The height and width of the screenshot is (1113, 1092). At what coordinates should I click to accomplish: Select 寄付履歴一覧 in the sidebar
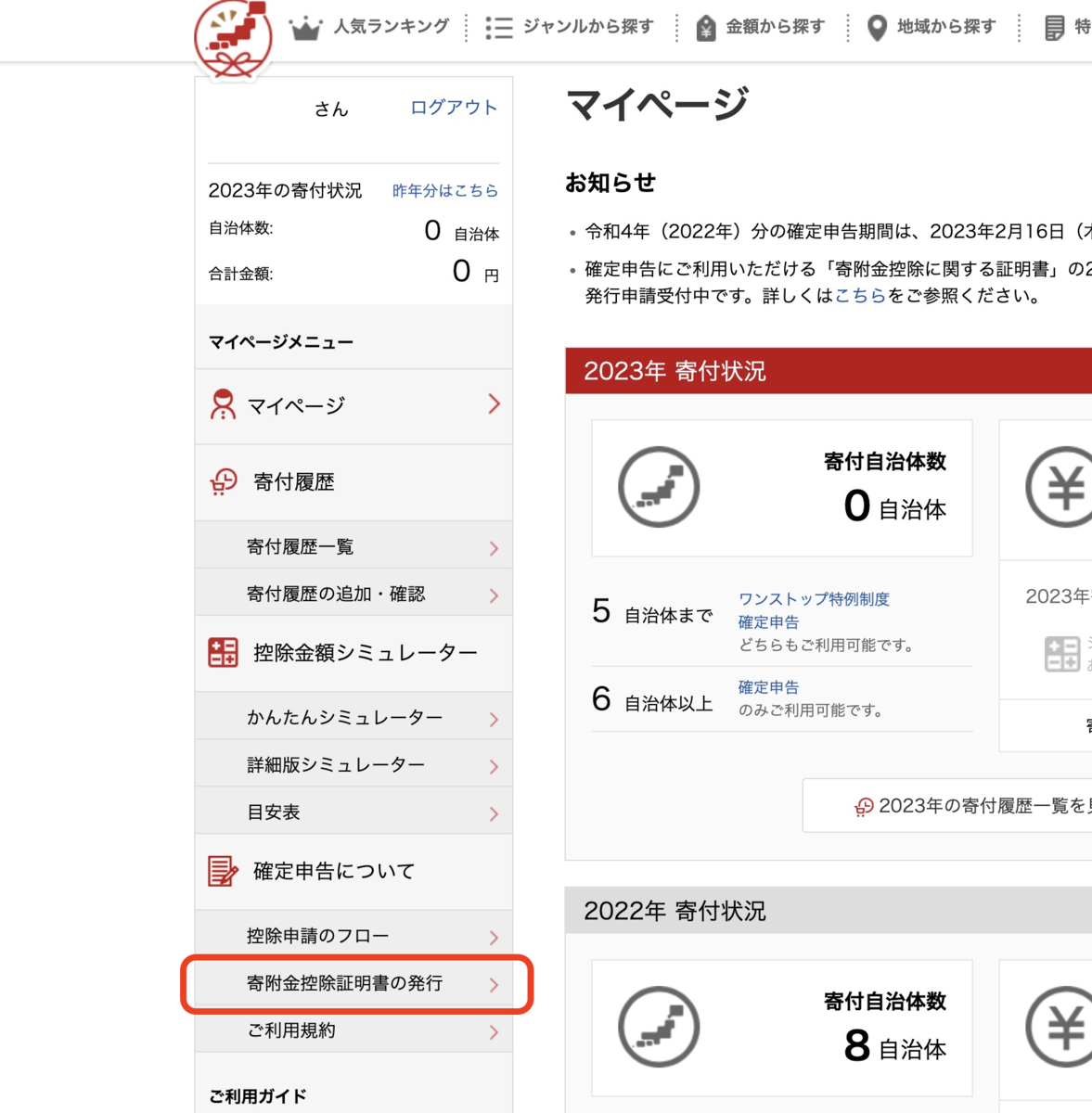coord(353,546)
